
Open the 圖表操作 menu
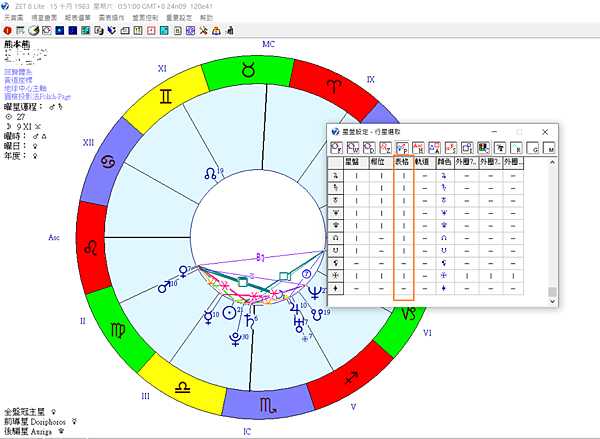pyautogui.click(x=111, y=18)
